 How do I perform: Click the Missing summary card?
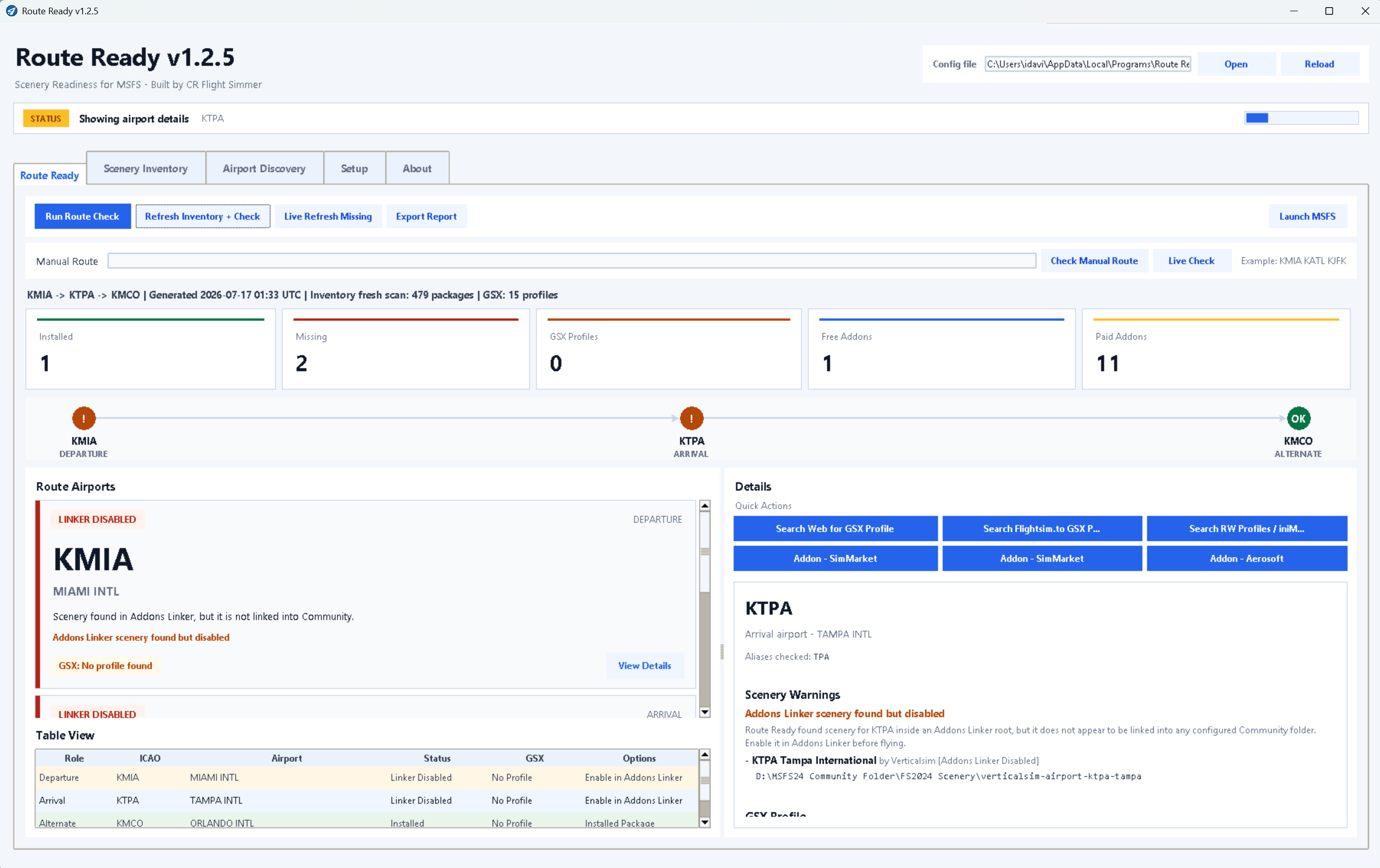click(406, 349)
